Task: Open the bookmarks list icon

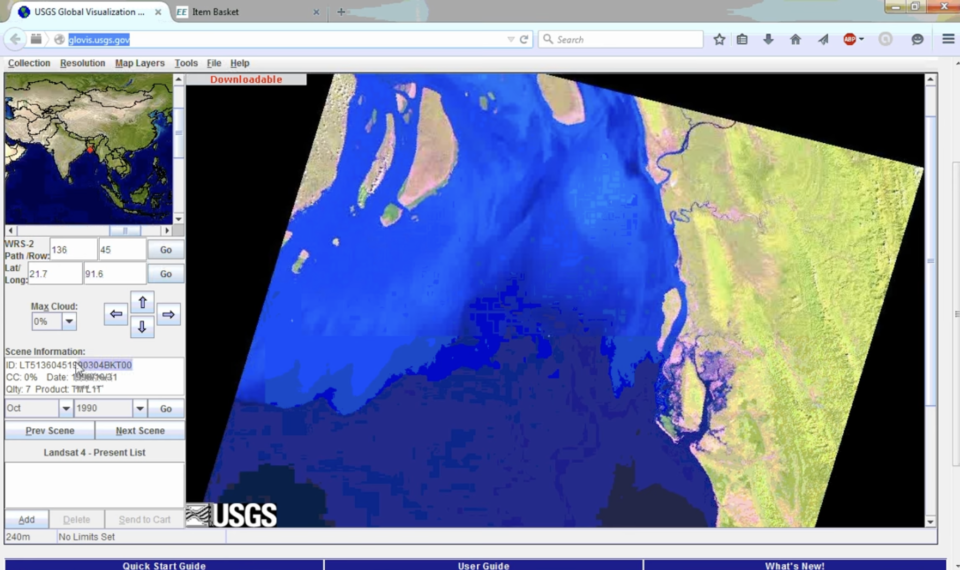Action: pyautogui.click(x=742, y=39)
